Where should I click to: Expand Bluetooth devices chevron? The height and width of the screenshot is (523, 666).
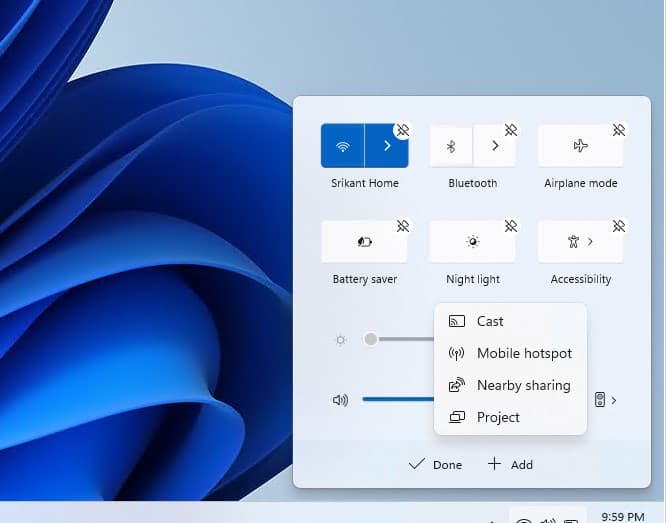pos(495,146)
